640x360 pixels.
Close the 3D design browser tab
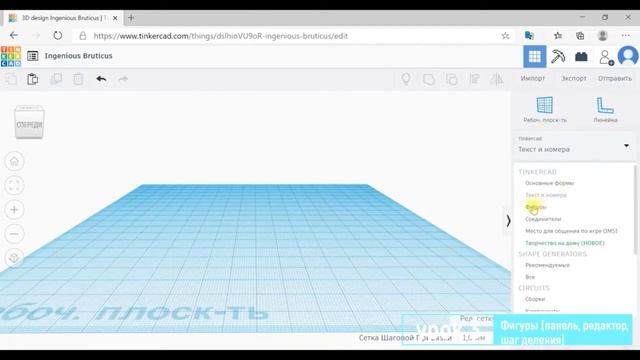point(115,18)
